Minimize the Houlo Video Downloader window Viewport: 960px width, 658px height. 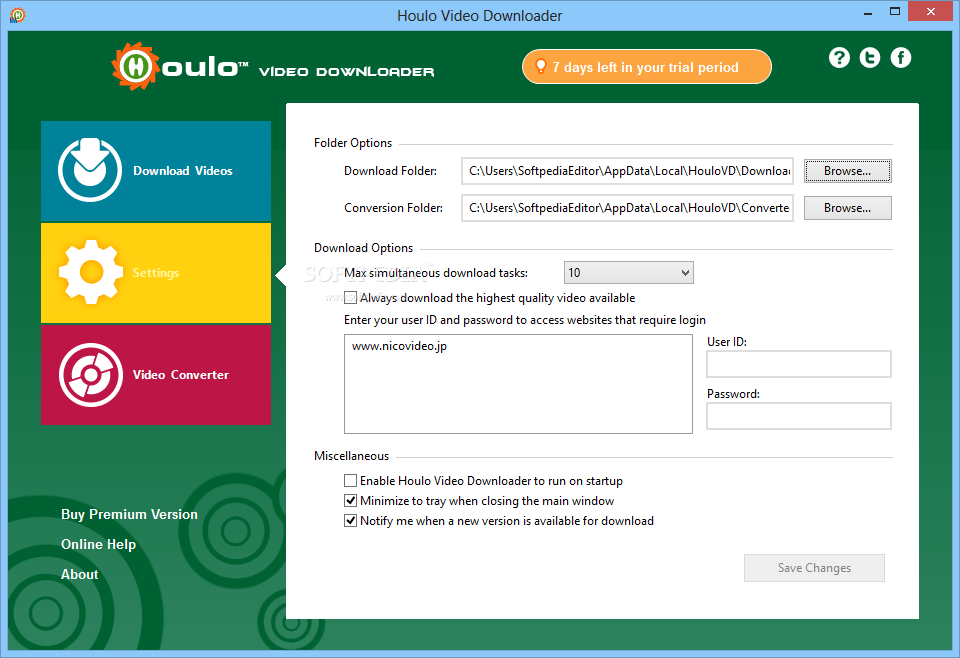[x=868, y=12]
